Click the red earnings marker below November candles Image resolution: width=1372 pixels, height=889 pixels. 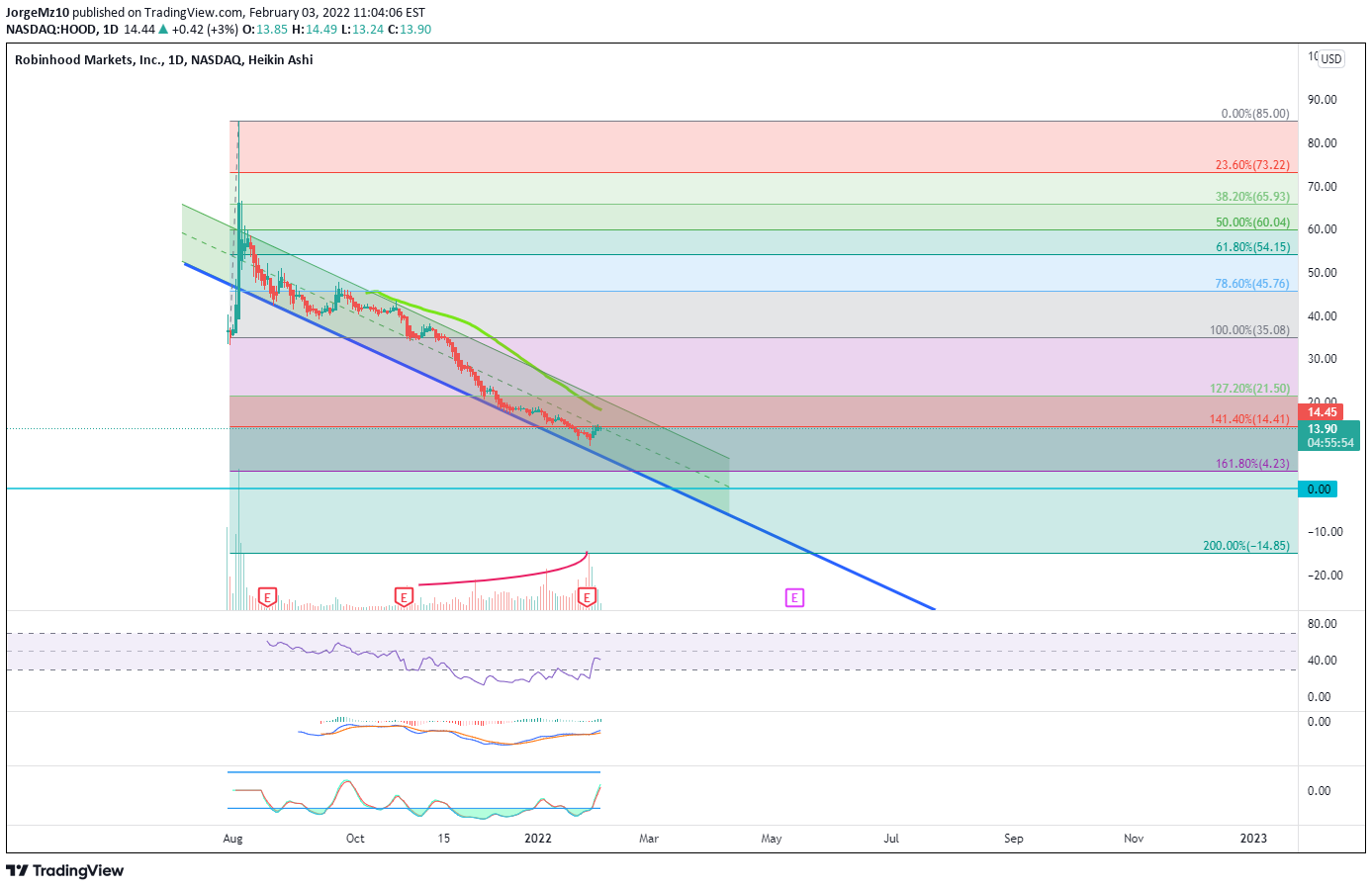click(403, 596)
